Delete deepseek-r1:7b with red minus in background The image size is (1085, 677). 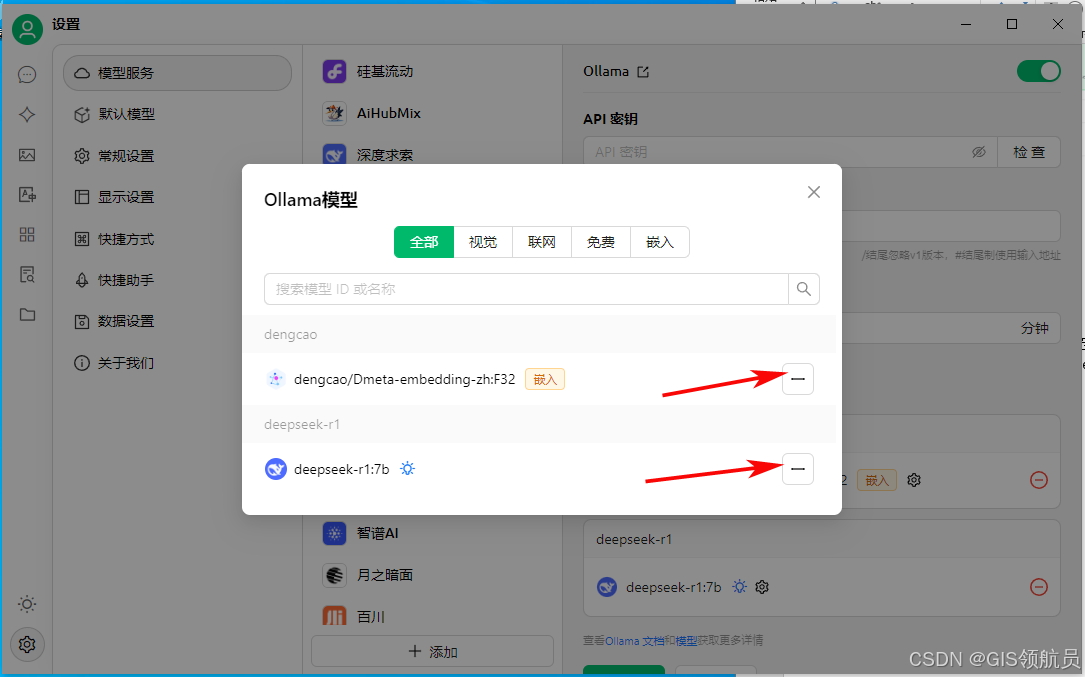(1039, 587)
